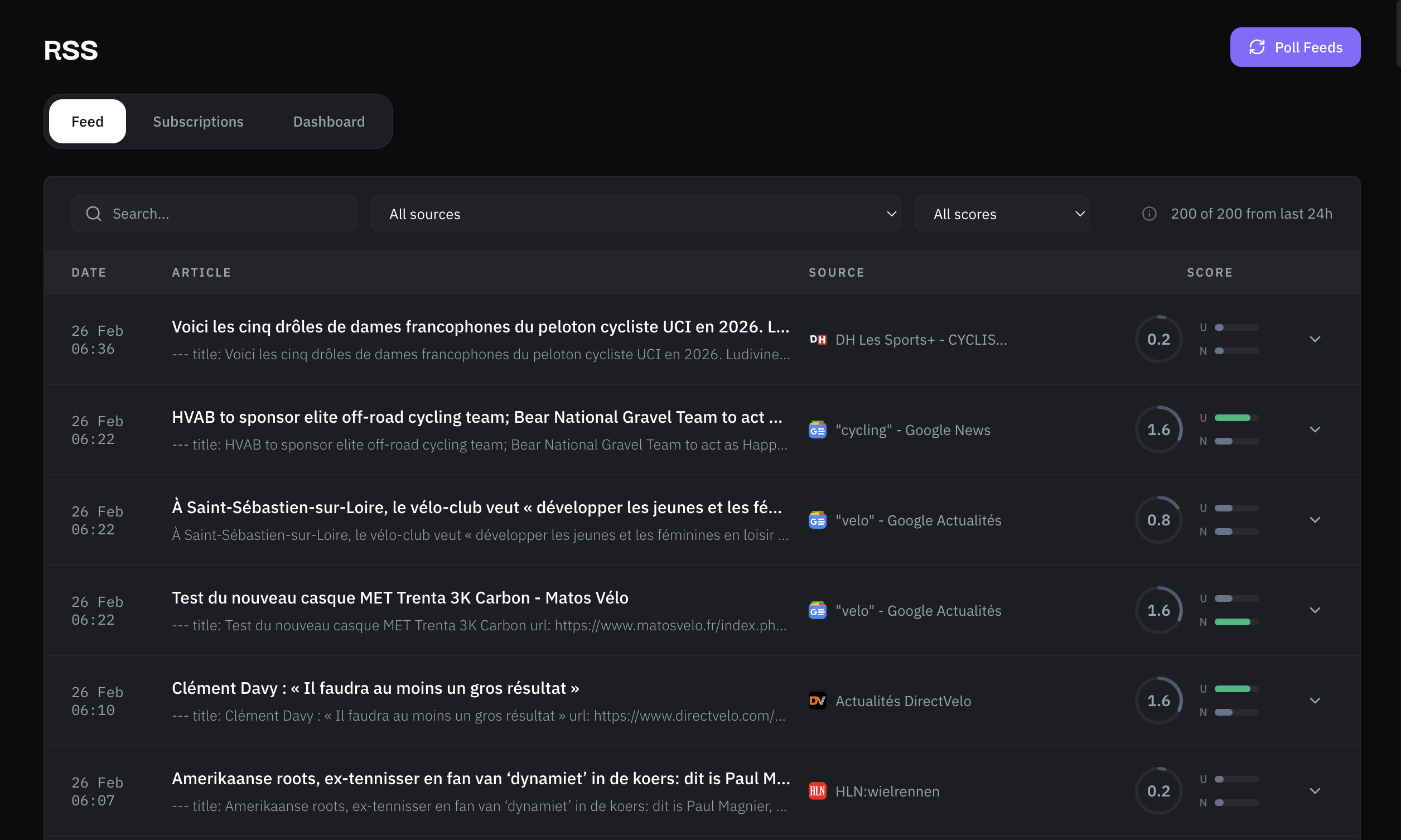Click the U progress bar on the DirectVelo article
Screen dimensions: 1401x840
pos(1236,689)
